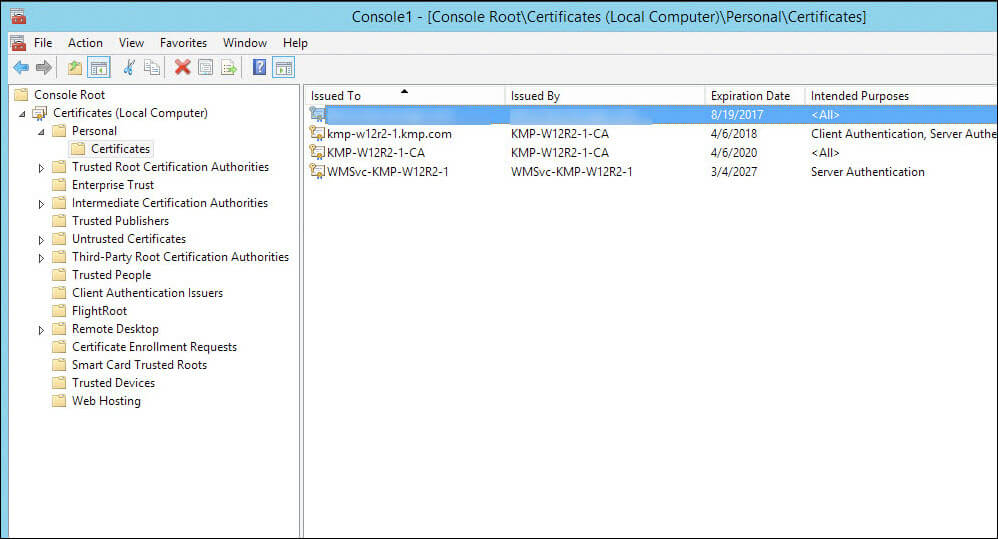Click the Up one level toolbar icon

[75, 67]
